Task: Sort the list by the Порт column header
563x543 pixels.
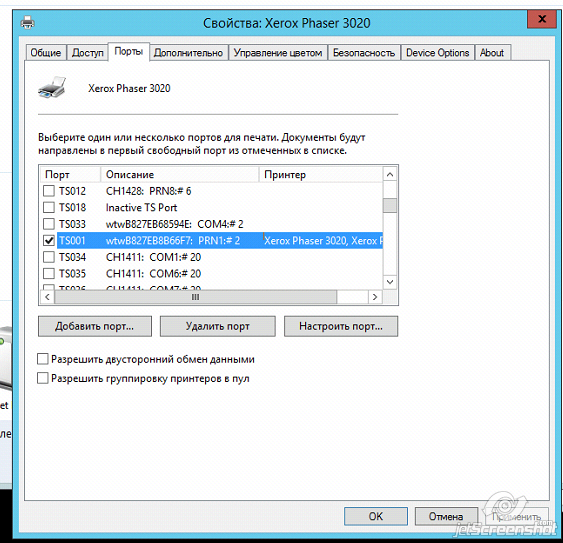Action: click(70, 175)
